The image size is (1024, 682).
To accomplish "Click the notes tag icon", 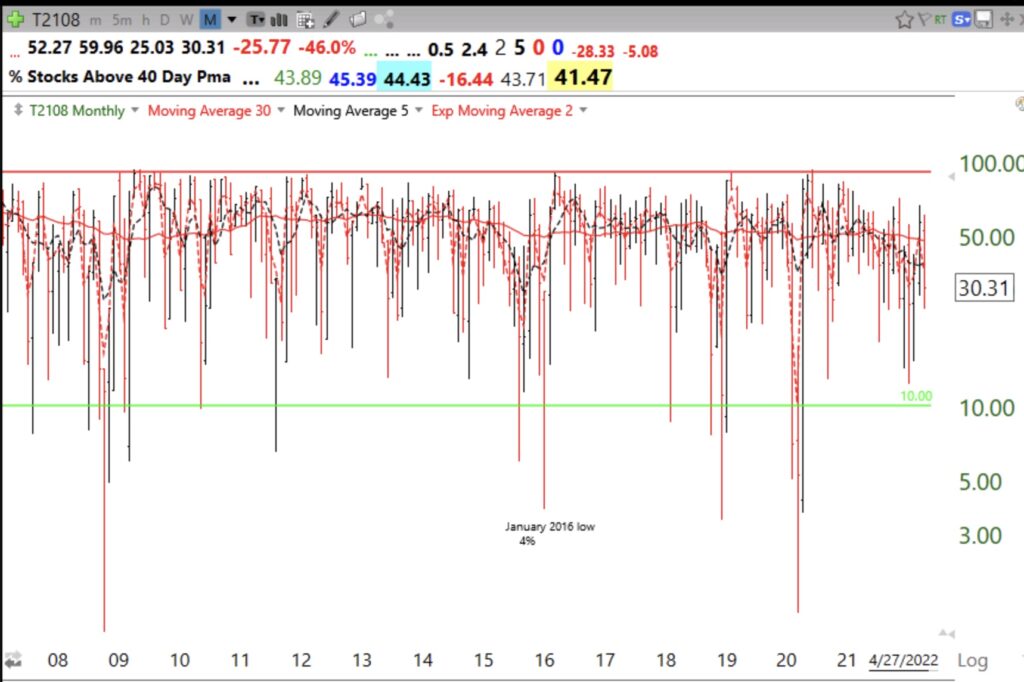I will [358, 20].
